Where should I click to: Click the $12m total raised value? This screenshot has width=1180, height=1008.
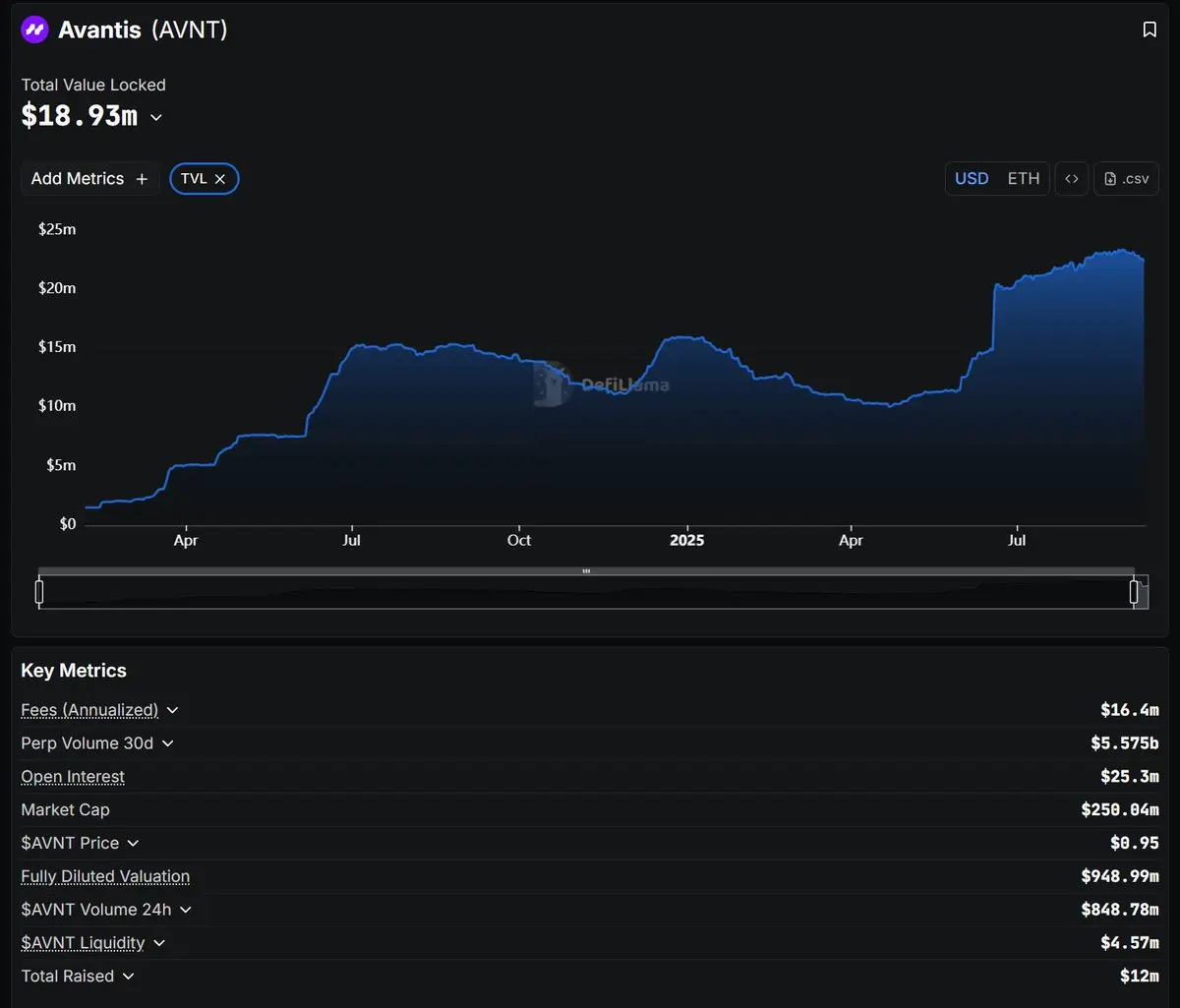tap(1140, 977)
